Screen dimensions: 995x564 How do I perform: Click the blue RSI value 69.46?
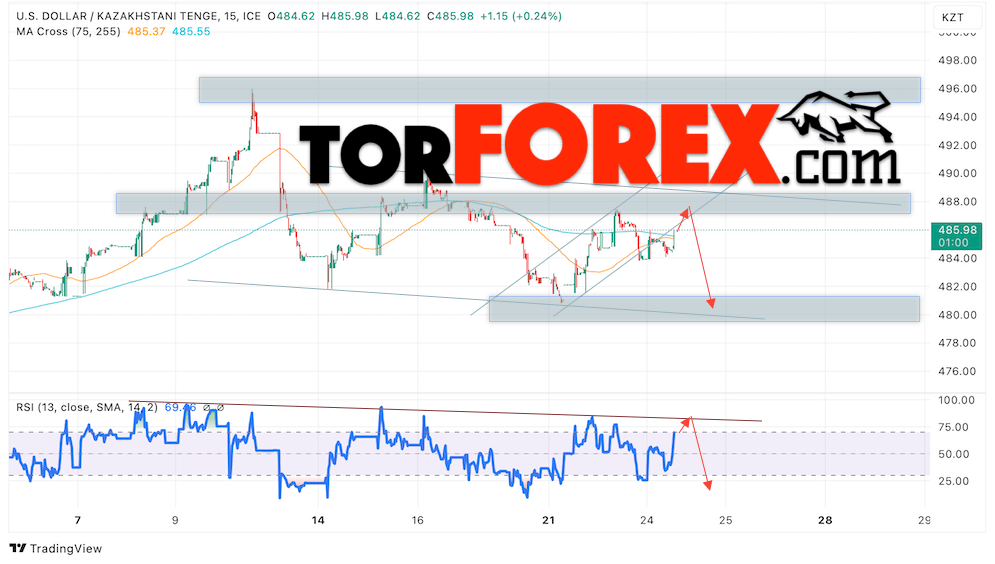[180, 407]
